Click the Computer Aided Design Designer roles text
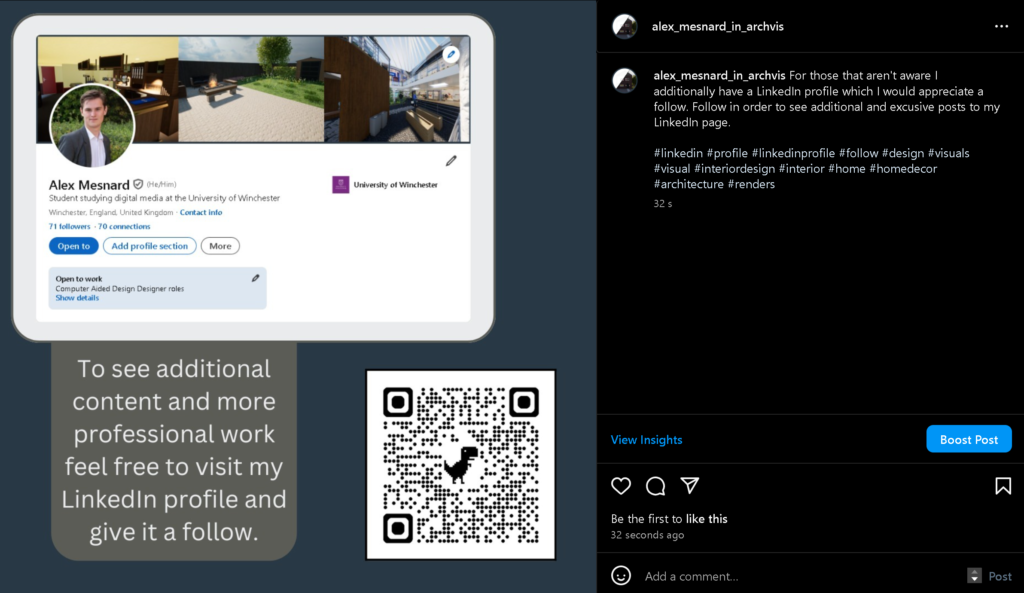 (120, 289)
